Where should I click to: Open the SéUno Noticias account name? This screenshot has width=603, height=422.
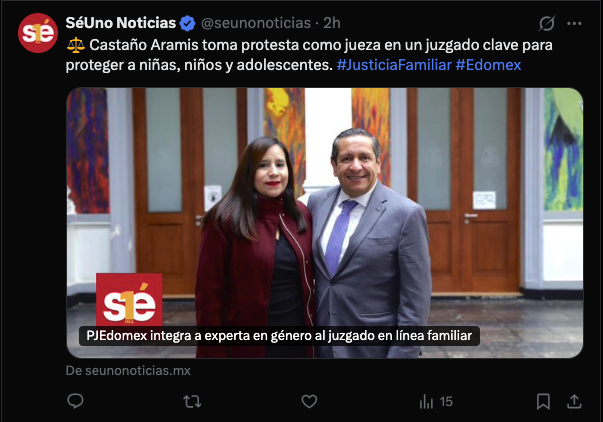[x=121, y=23]
